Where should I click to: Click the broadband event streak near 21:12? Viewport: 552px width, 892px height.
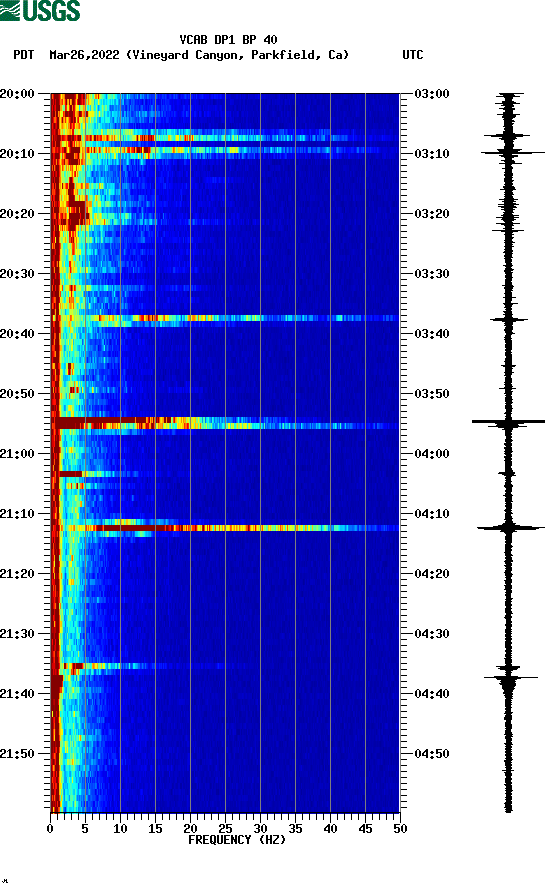(225, 528)
